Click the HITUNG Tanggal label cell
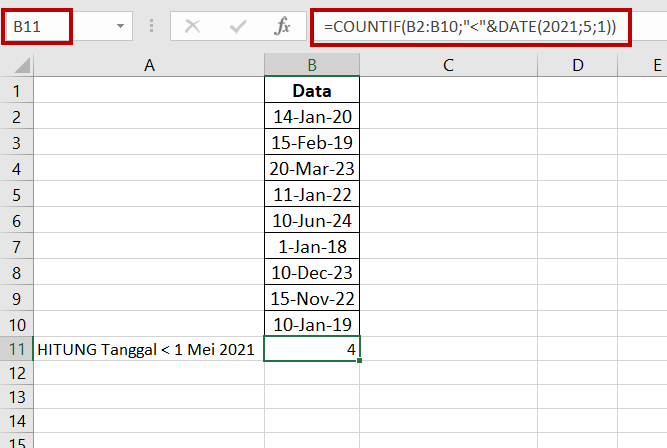 [x=149, y=349]
